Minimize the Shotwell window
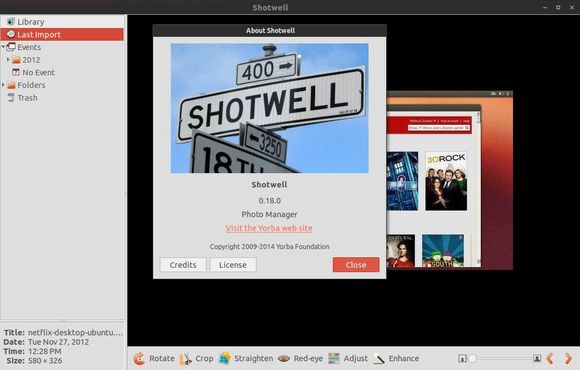 [x=545, y=7]
